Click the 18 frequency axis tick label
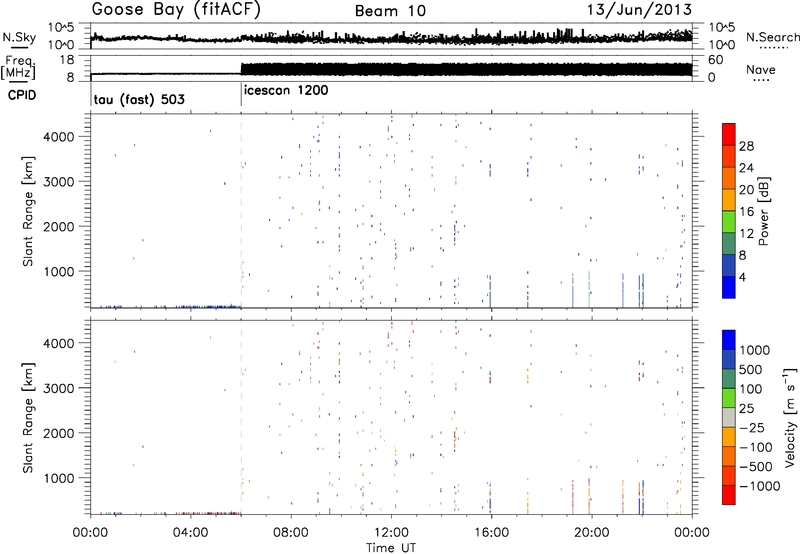The image size is (800, 554). (67, 60)
